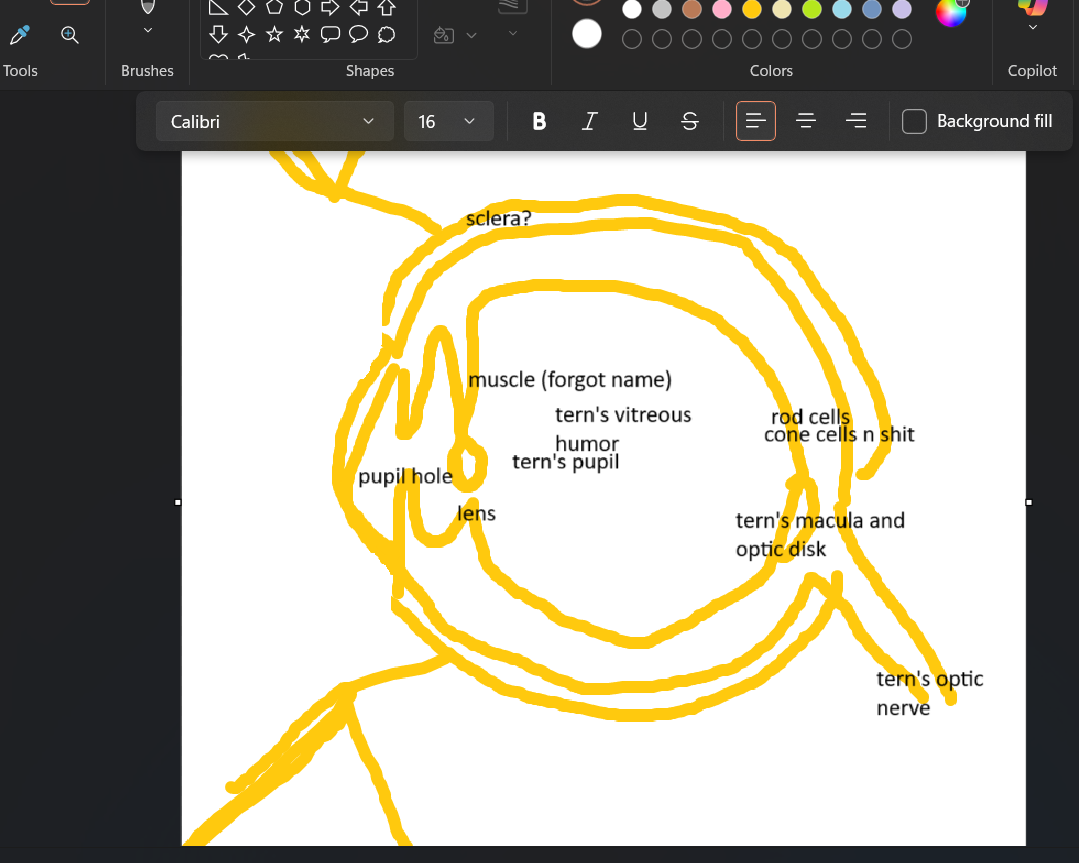Pick the pentagon shape
The height and width of the screenshot is (863, 1079).
point(275,7)
